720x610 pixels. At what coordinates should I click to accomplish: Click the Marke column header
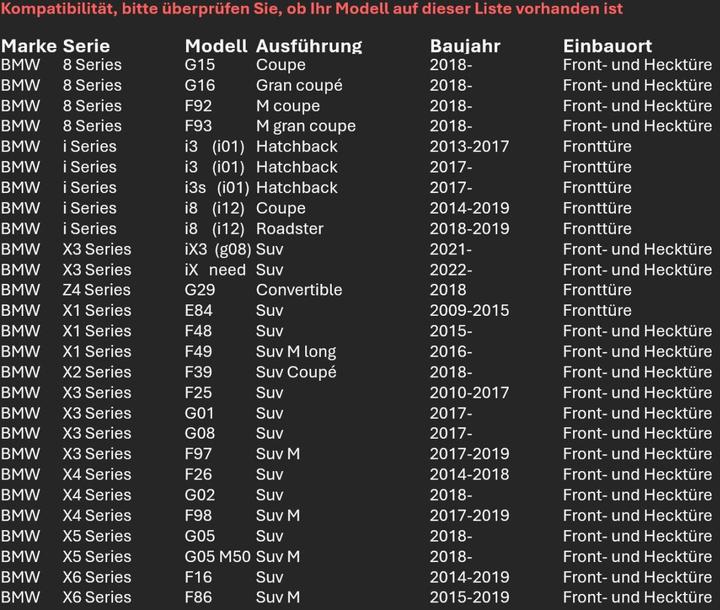pyautogui.click(x=28, y=46)
